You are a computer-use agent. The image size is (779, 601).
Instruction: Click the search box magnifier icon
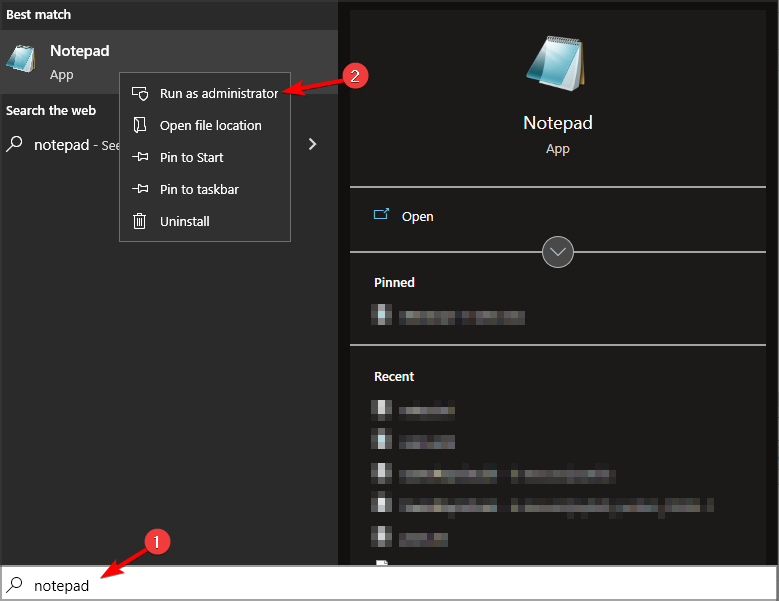[14, 585]
